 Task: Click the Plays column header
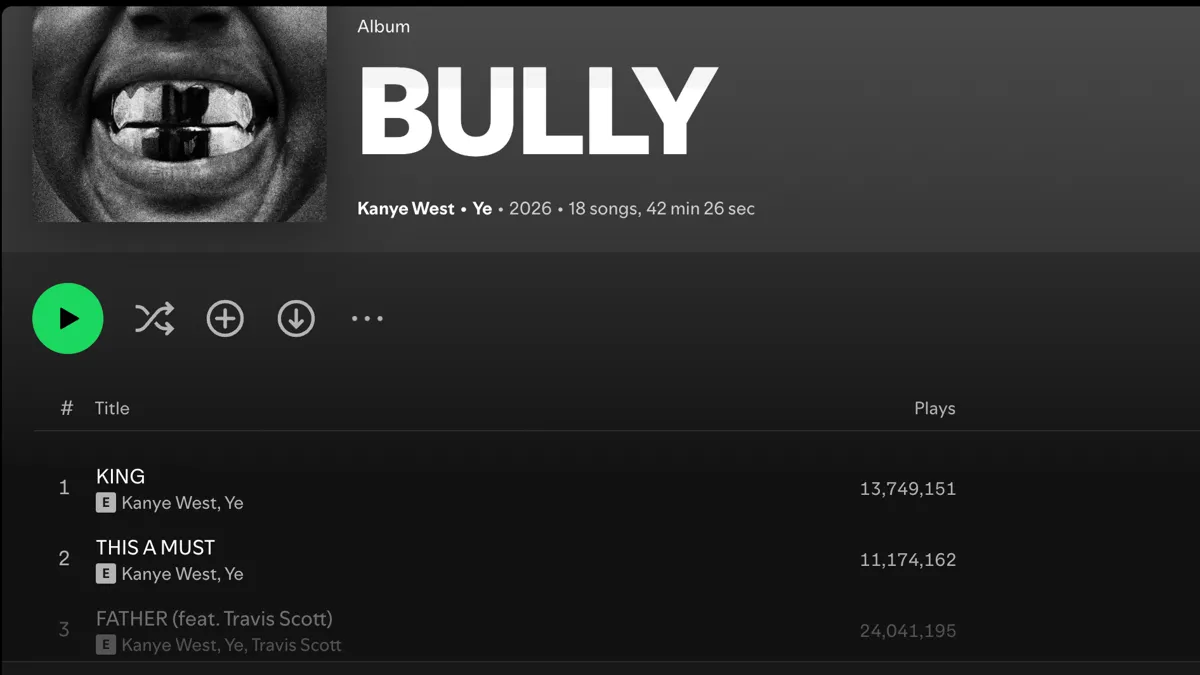[x=934, y=408]
